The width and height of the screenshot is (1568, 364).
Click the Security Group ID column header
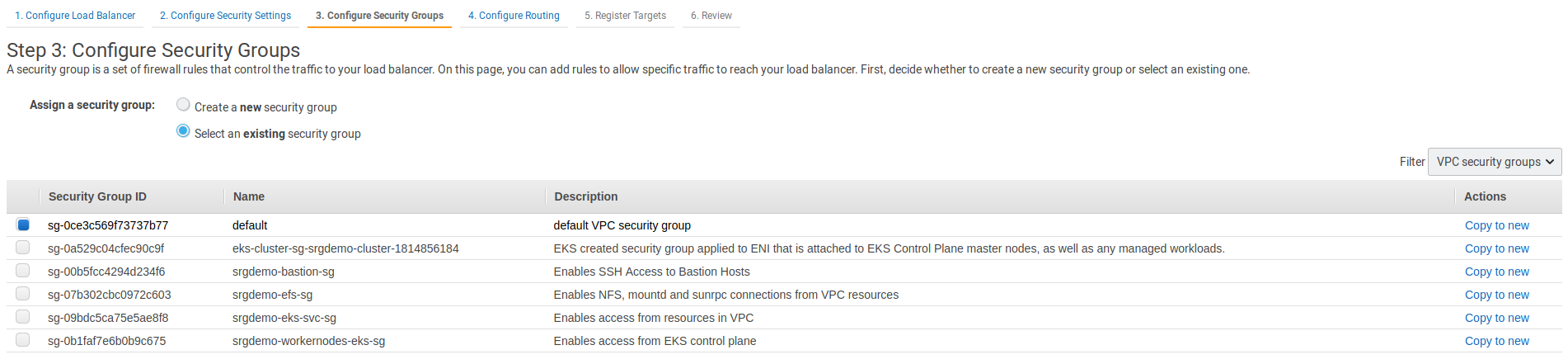tap(97, 196)
